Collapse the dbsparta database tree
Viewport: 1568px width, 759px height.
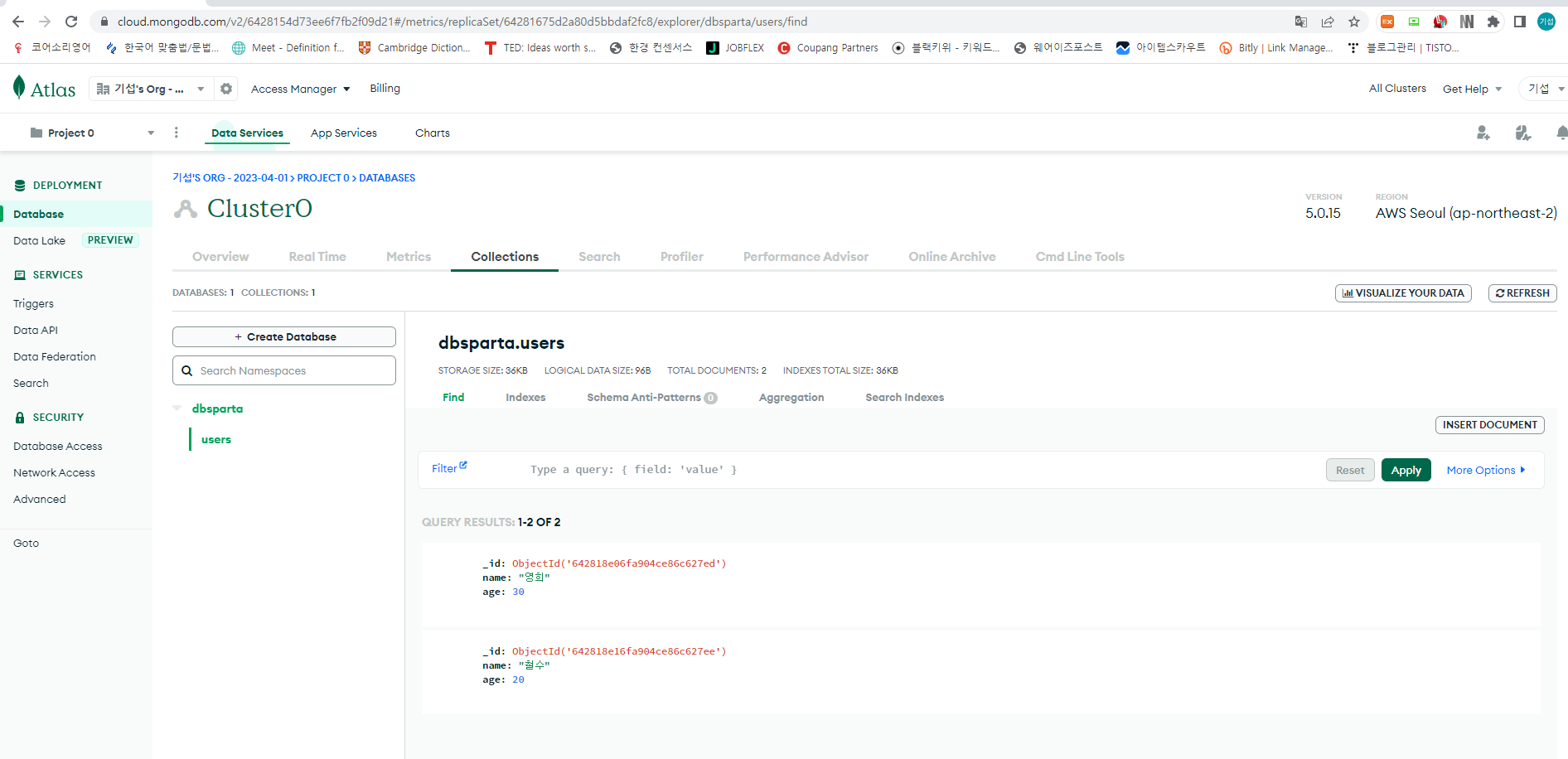tap(177, 409)
